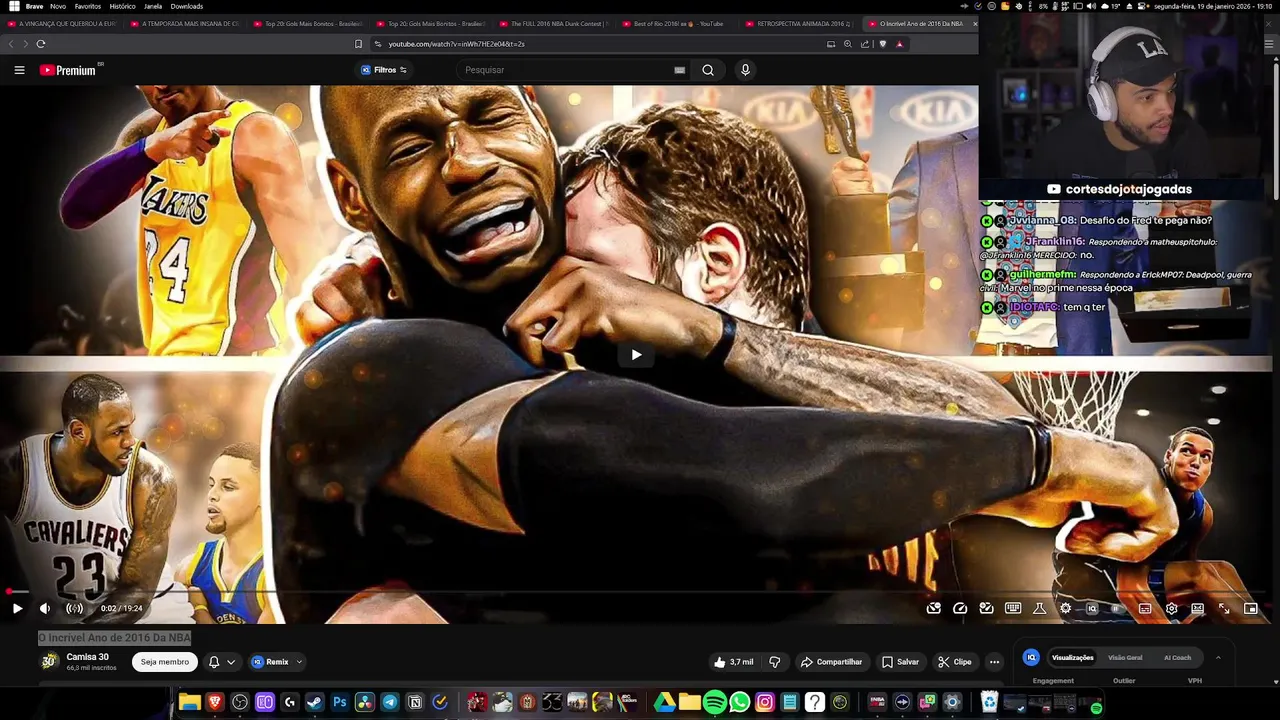Open Brave Rewards triangle icon
The width and height of the screenshot is (1280, 720).
[899, 44]
